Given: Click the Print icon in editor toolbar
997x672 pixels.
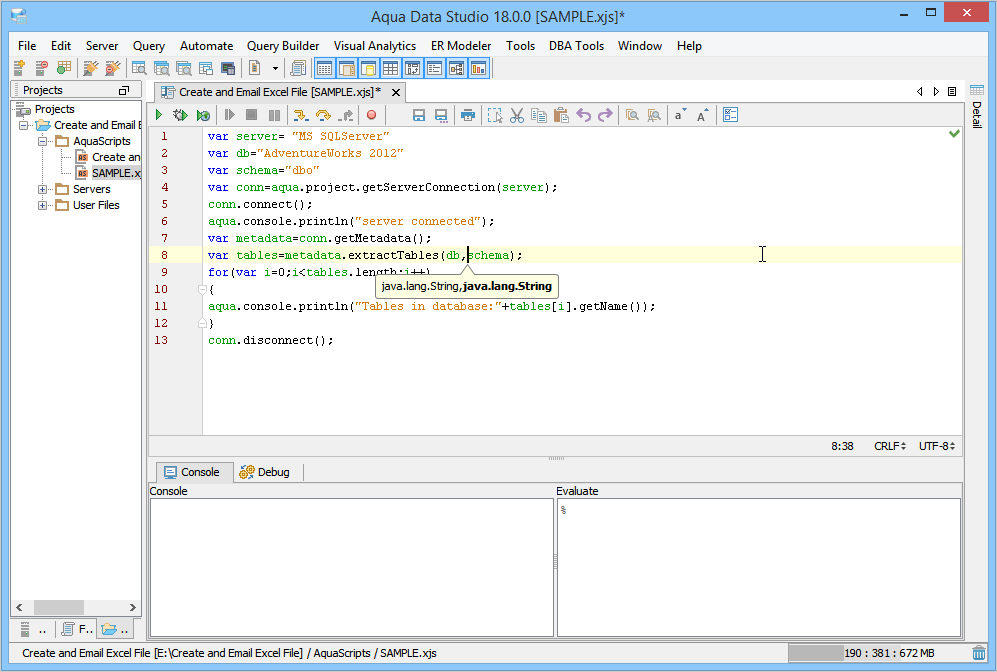Looking at the screenshot, I should [467, 116].
